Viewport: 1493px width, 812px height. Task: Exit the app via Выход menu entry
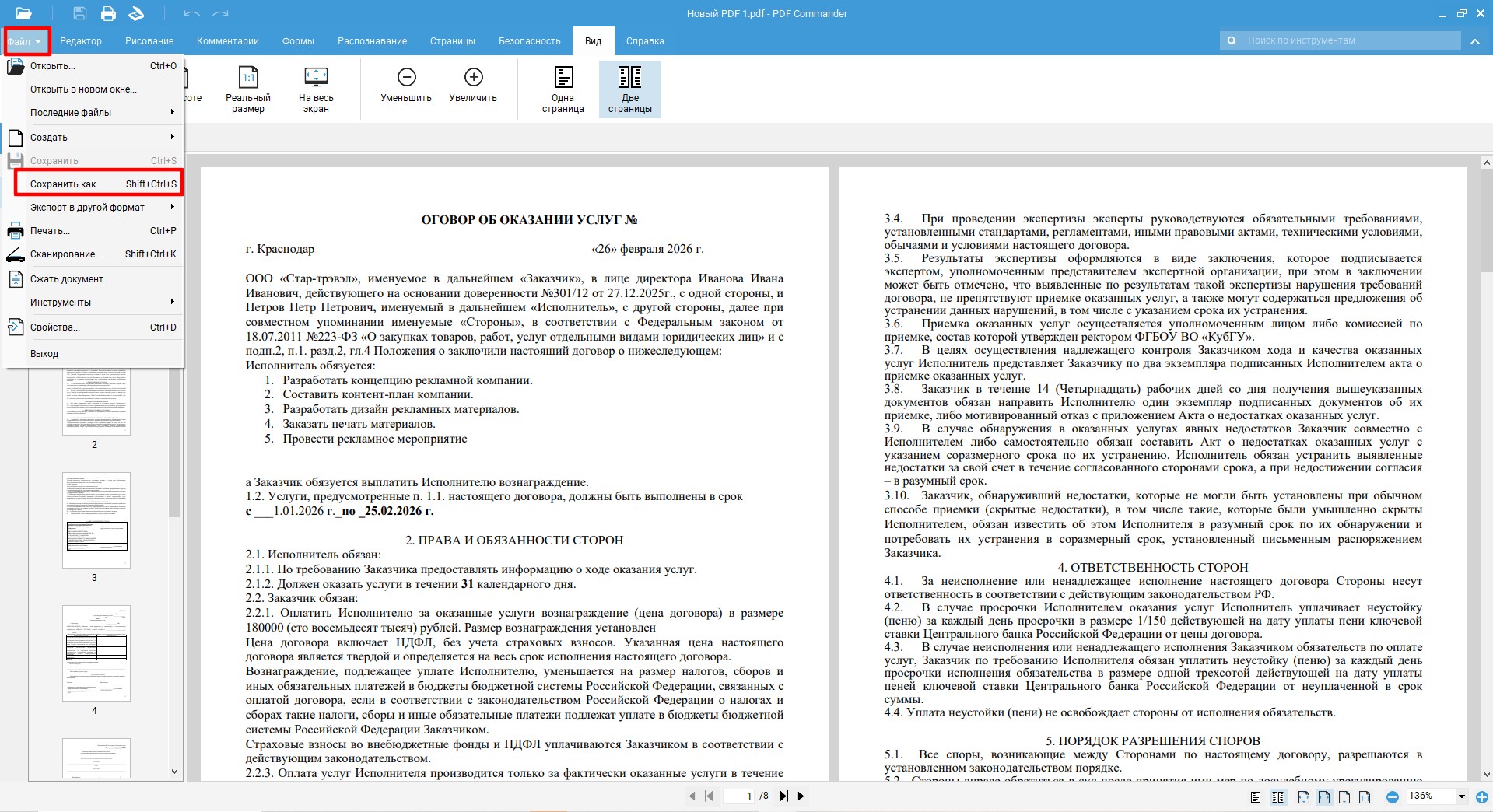click(x=94, y=354)
